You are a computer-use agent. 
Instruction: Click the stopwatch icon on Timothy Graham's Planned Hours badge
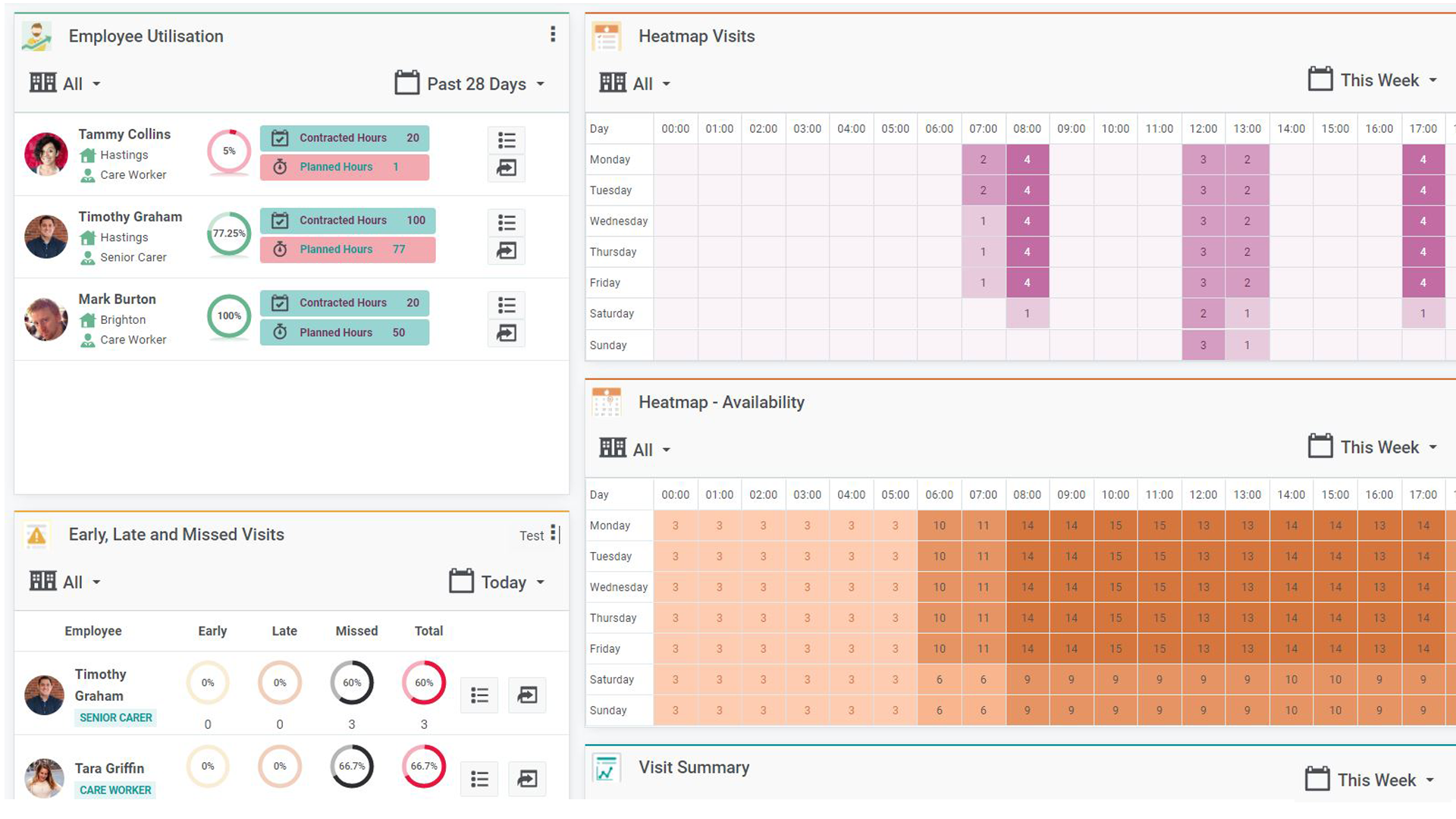(281, 249)
